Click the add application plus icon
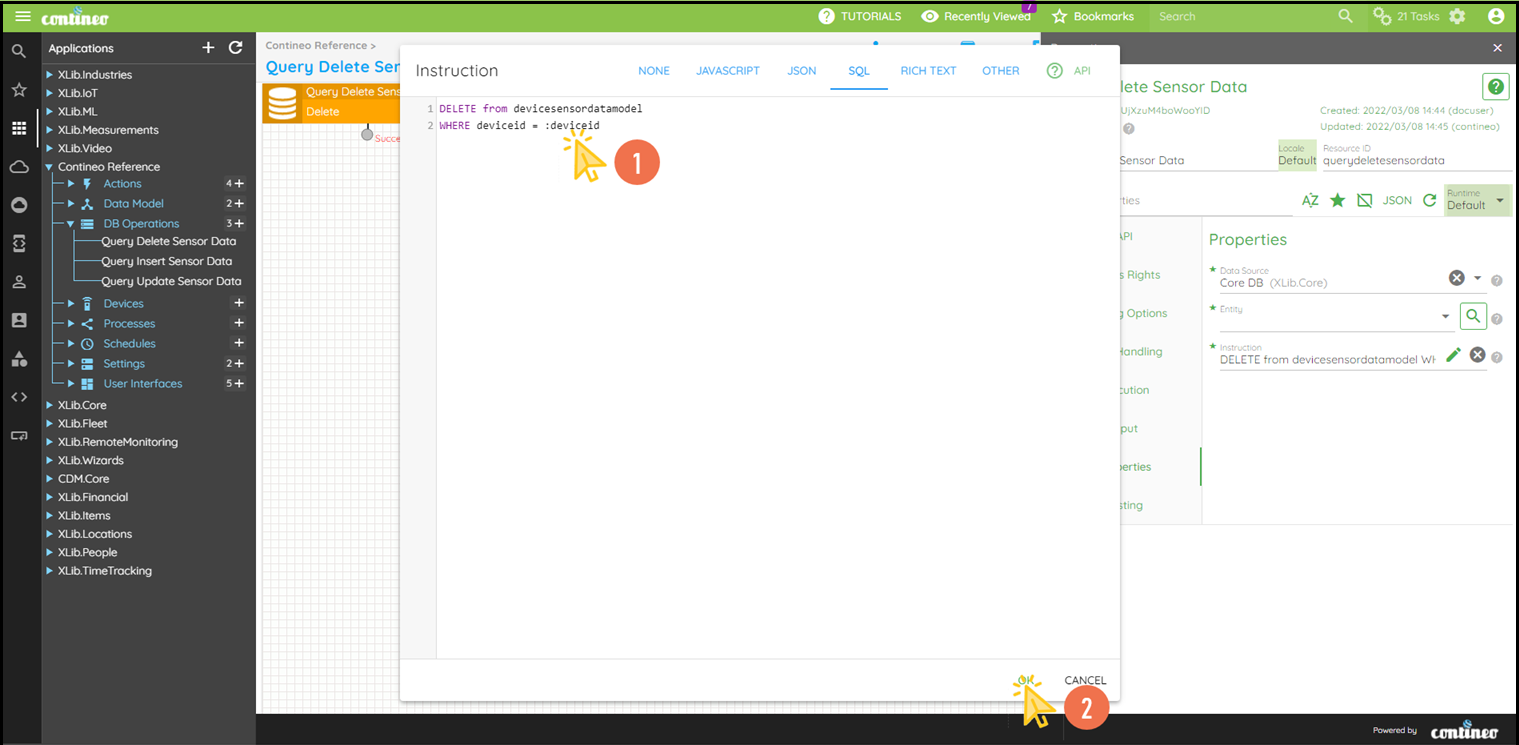This screenshot has height=745, width=1519. point(208,48)
